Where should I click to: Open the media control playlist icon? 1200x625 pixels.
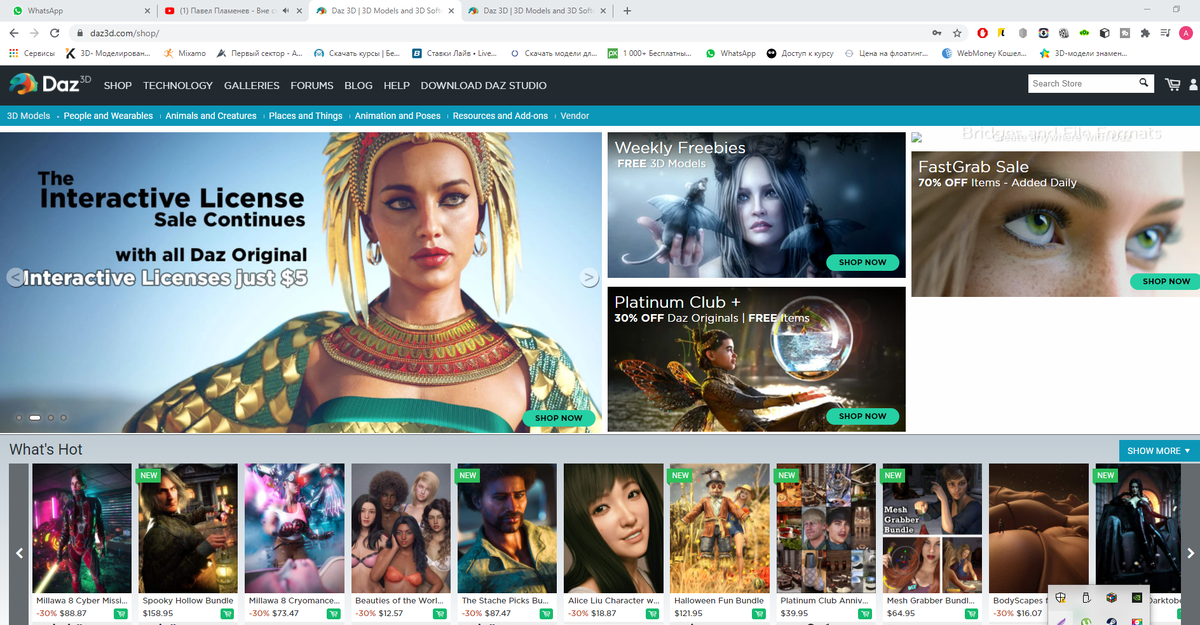tap(1165, 33)
